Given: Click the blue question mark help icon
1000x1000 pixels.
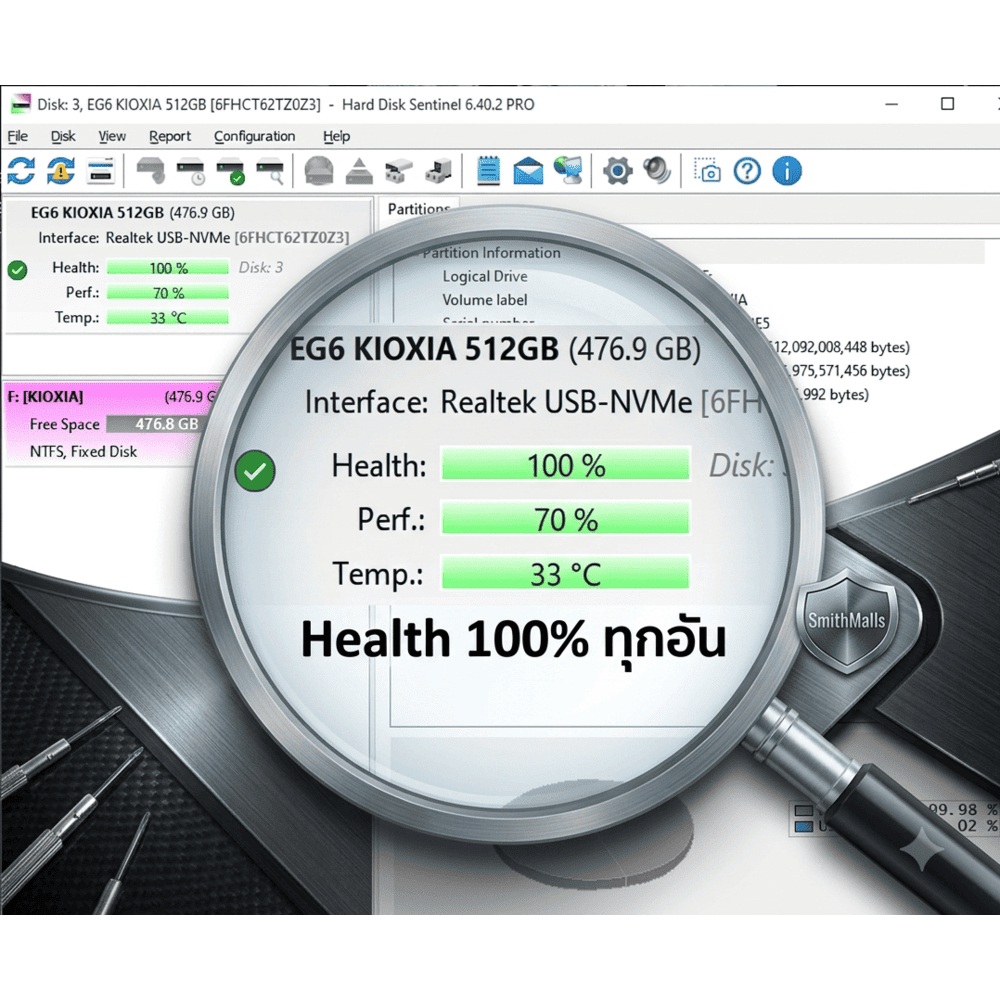Looking at the screenshot, I should 747,171.
